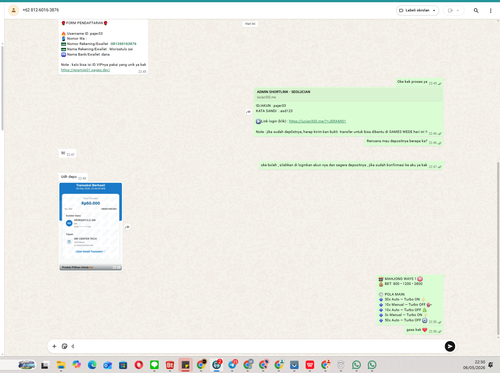The width and height of the screenshot is (500, 373).
Task: Select the 'gass kak' message
Action: [424, 330]
